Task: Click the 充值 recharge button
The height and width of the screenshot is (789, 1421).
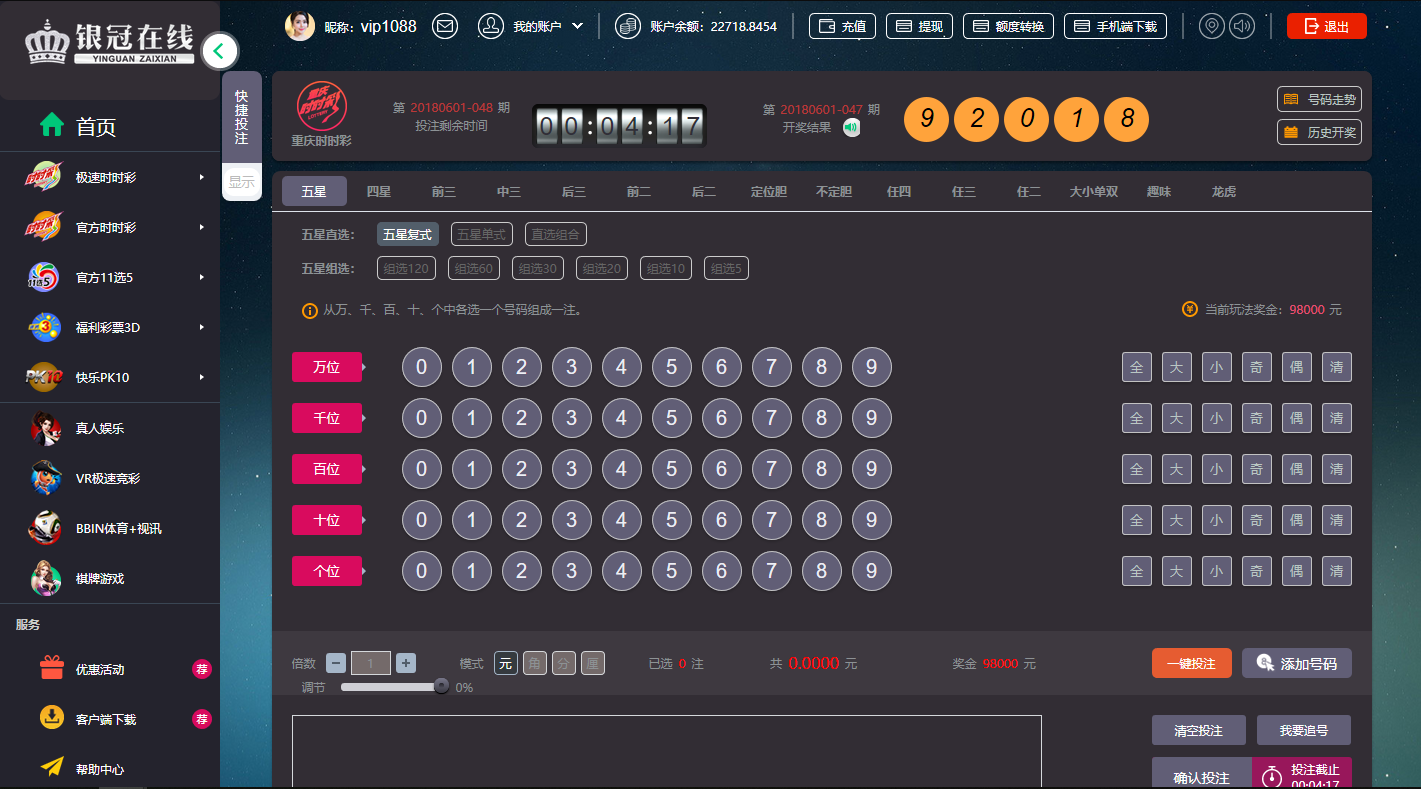Action: pos(842,26)
